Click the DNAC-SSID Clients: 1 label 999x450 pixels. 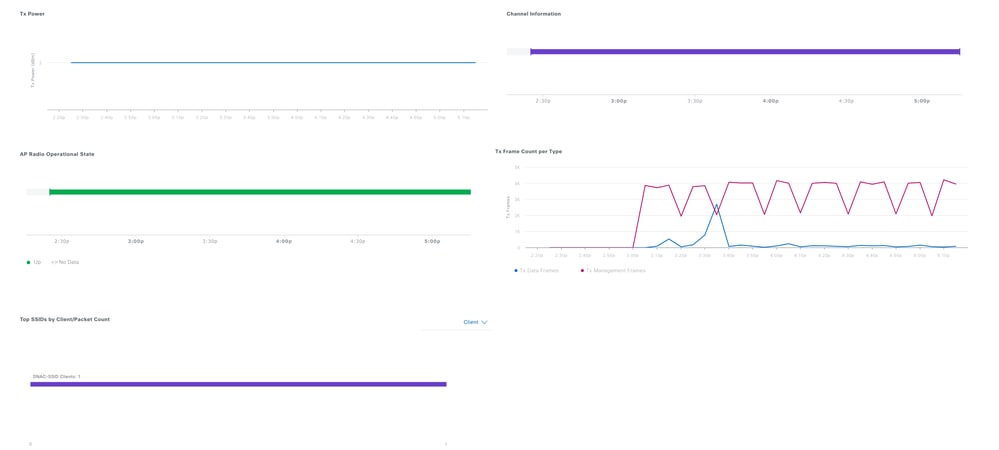pyautogui.click(x=57, y=377)
